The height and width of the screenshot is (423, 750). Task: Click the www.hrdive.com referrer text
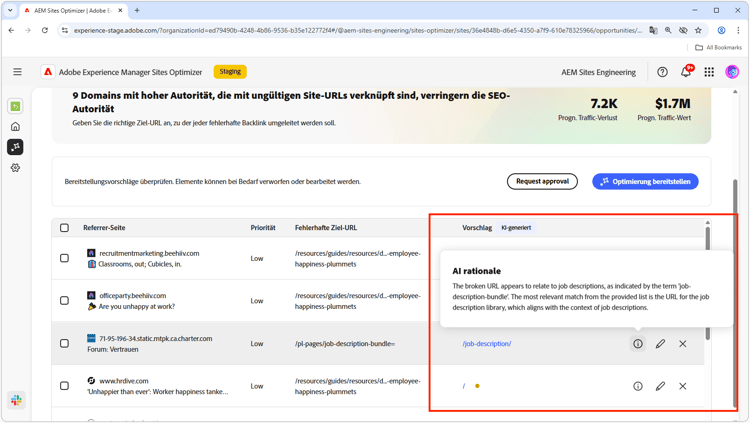click(124, 381)
